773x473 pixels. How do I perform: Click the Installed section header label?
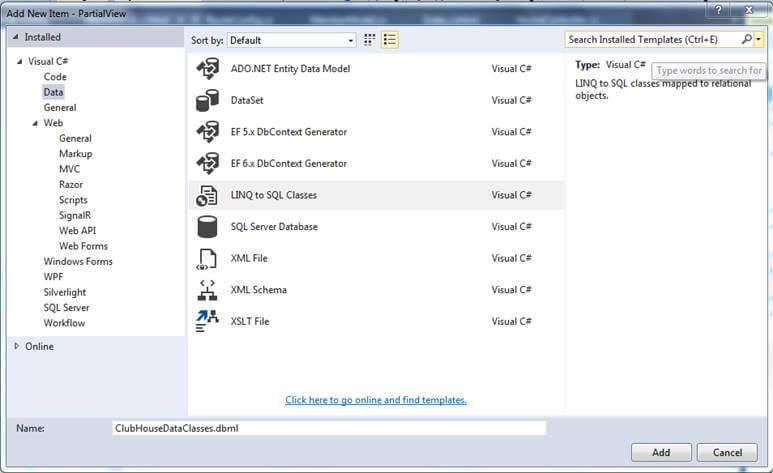pyautogui.click(x=42, y=37)
